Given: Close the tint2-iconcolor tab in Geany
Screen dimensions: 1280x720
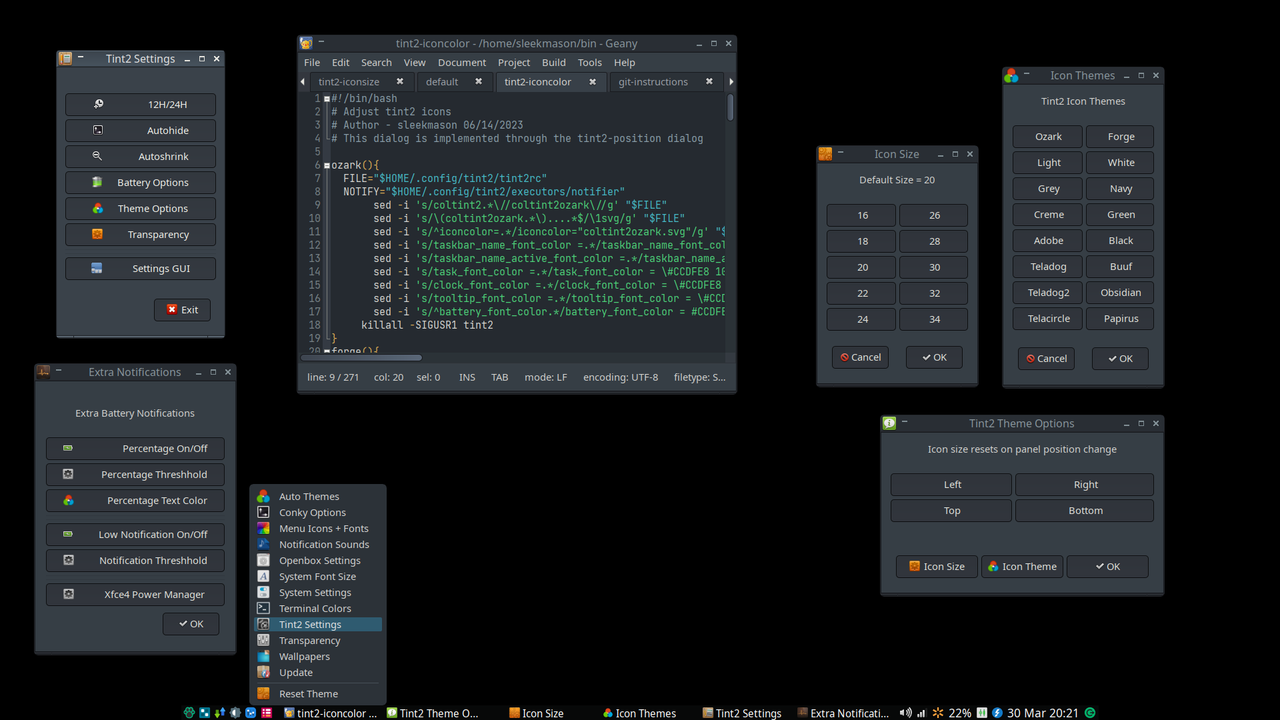Looking at the screenshot, I should 592,82.
